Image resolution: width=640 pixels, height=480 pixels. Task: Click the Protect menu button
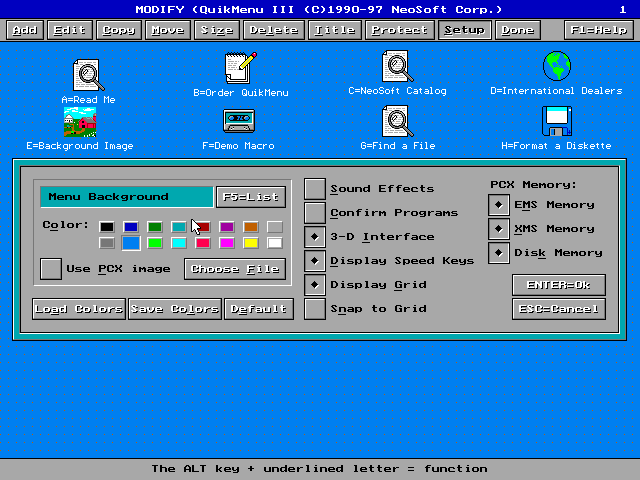[400, 30]
